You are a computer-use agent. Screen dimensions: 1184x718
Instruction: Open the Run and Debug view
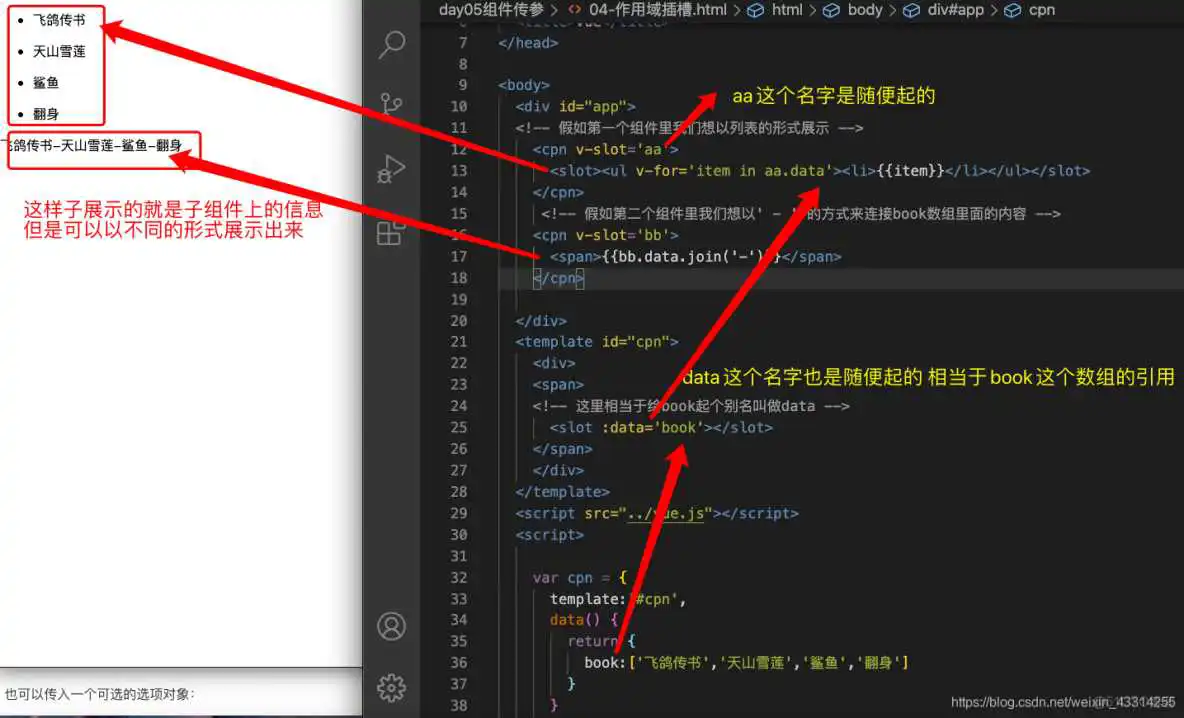point(391,168)
